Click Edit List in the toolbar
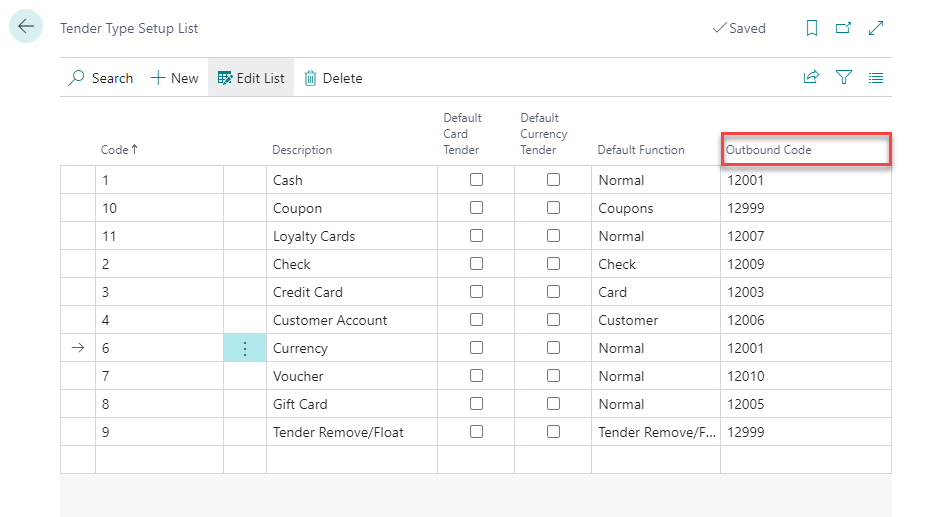Image resolution: width=932 pixels, height=517 pixels. [x=251, y=78]
